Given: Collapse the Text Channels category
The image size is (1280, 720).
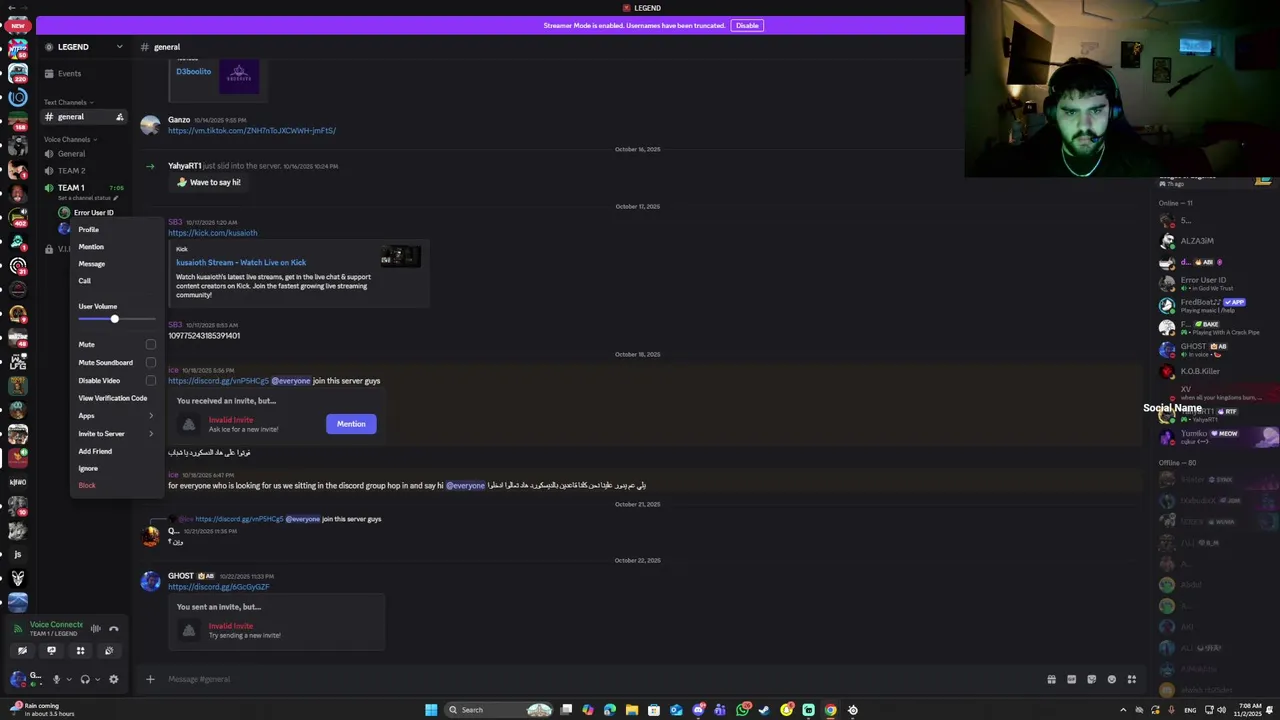Looking at the screenshot, I should click(x=68, y=102).
